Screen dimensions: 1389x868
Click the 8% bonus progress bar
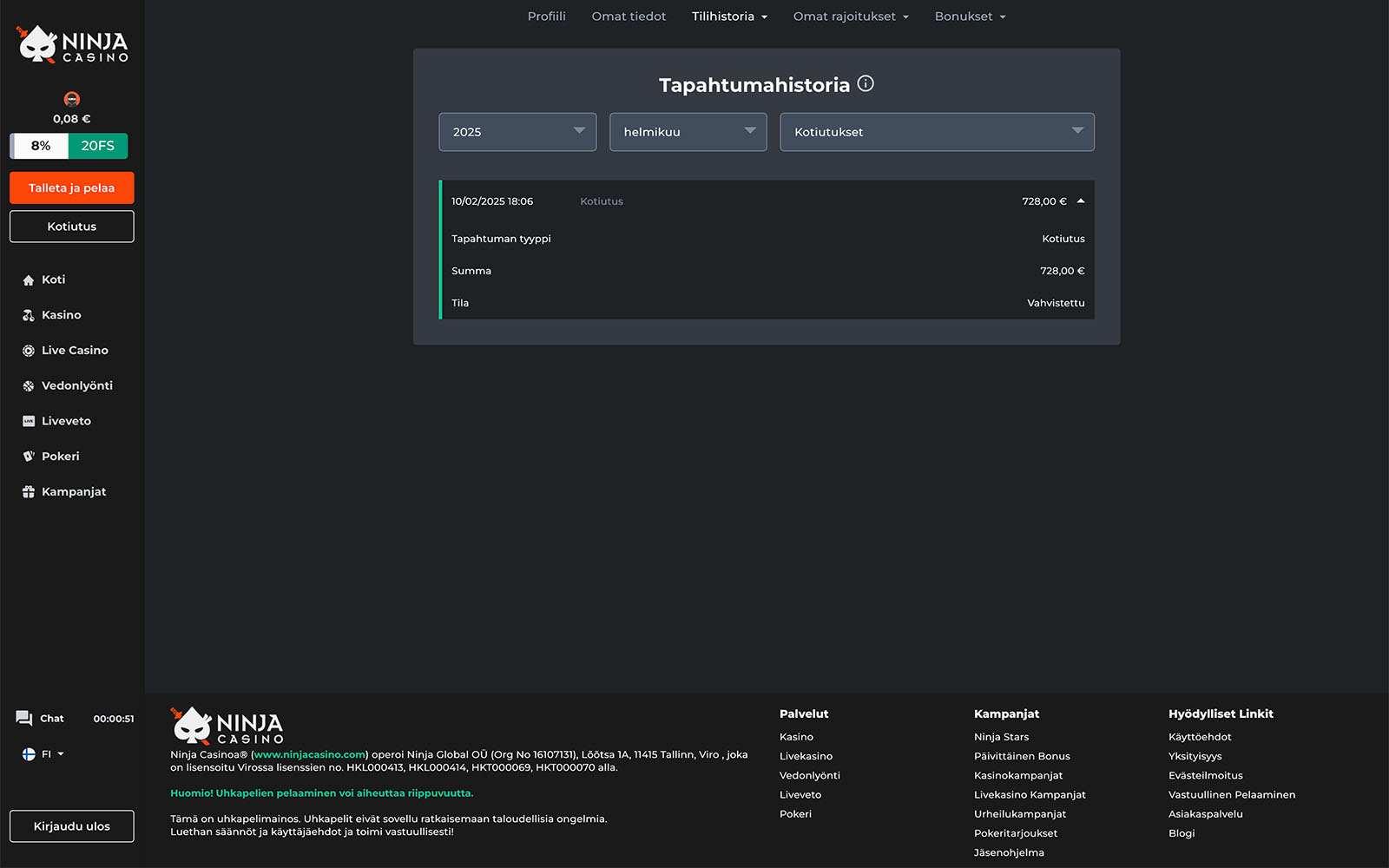click(x=40, y=146)
